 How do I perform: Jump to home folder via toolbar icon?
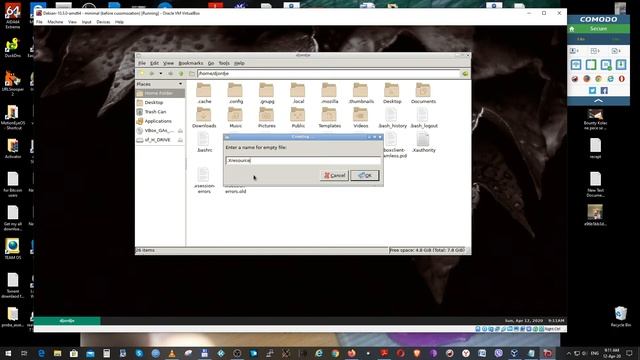pos(191,74)
